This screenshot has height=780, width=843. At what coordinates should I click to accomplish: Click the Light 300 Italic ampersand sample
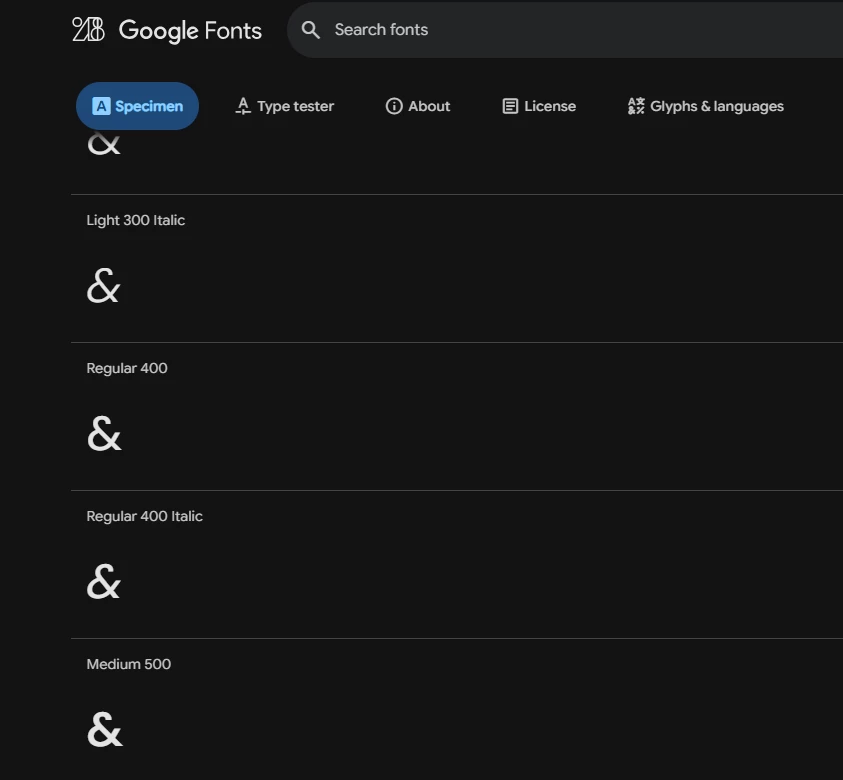coord(103,285)
